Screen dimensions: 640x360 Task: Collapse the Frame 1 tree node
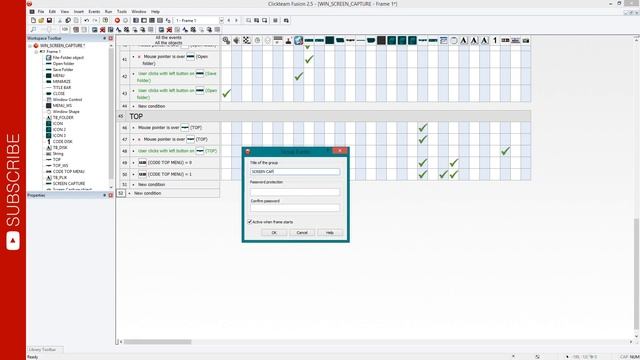pyautogui.click(x=36, y=52)
